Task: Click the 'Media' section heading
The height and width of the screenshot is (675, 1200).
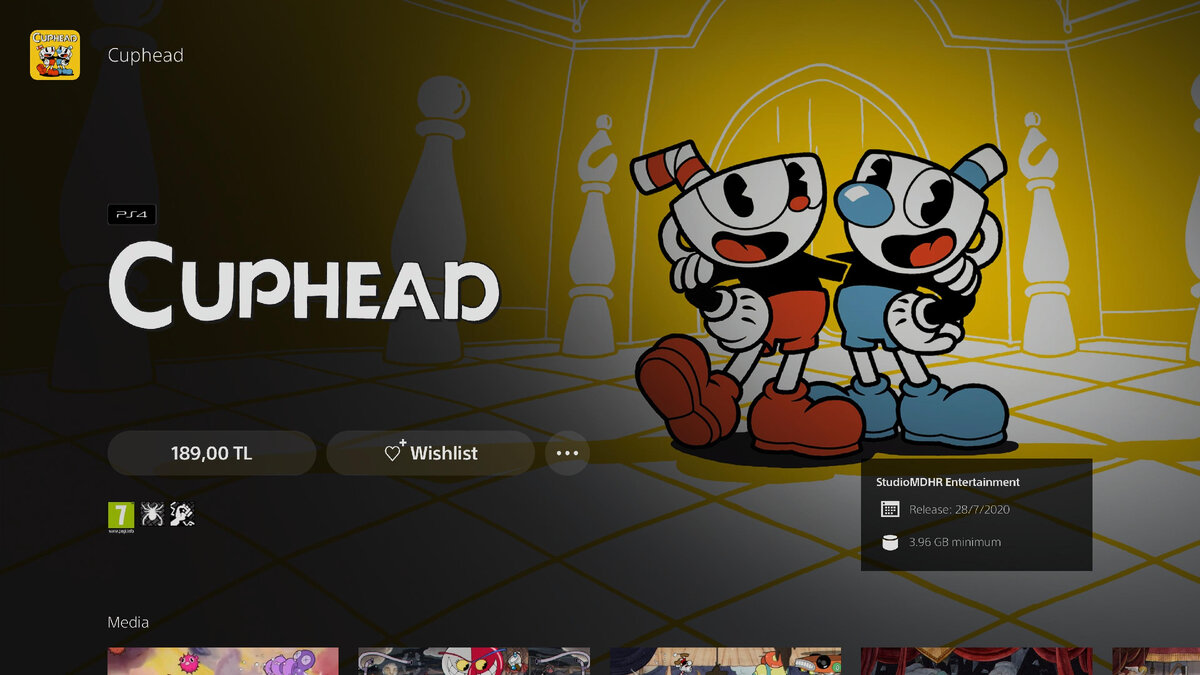Action: tap(128, 622)
